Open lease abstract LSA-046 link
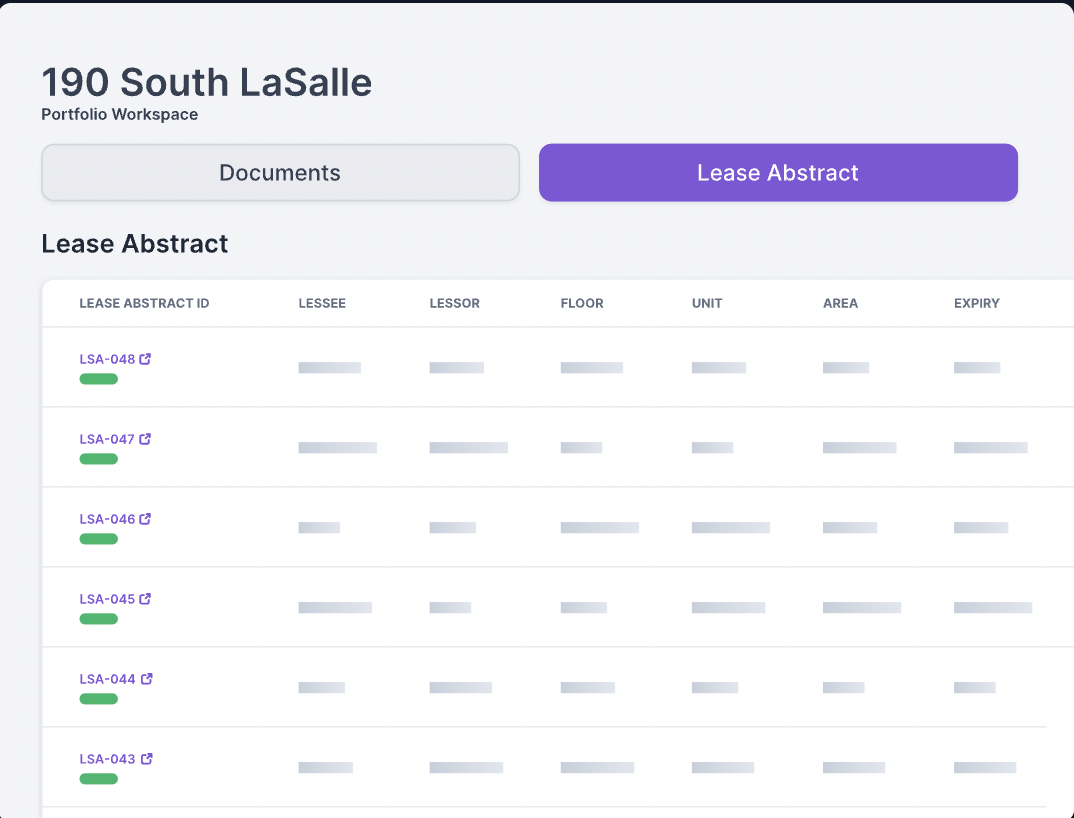1074x818 pixels. 108,519
